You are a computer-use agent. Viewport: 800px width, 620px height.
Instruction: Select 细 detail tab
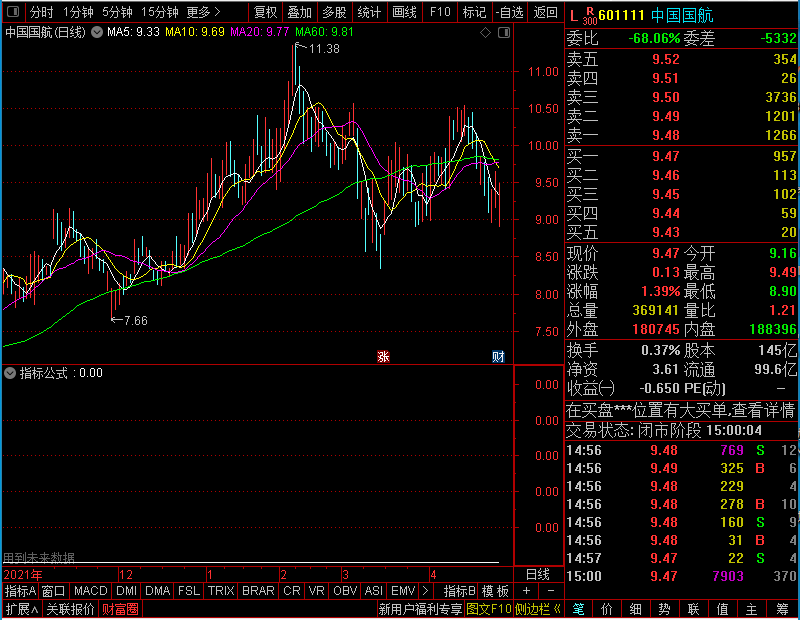(x=636, y=609)
